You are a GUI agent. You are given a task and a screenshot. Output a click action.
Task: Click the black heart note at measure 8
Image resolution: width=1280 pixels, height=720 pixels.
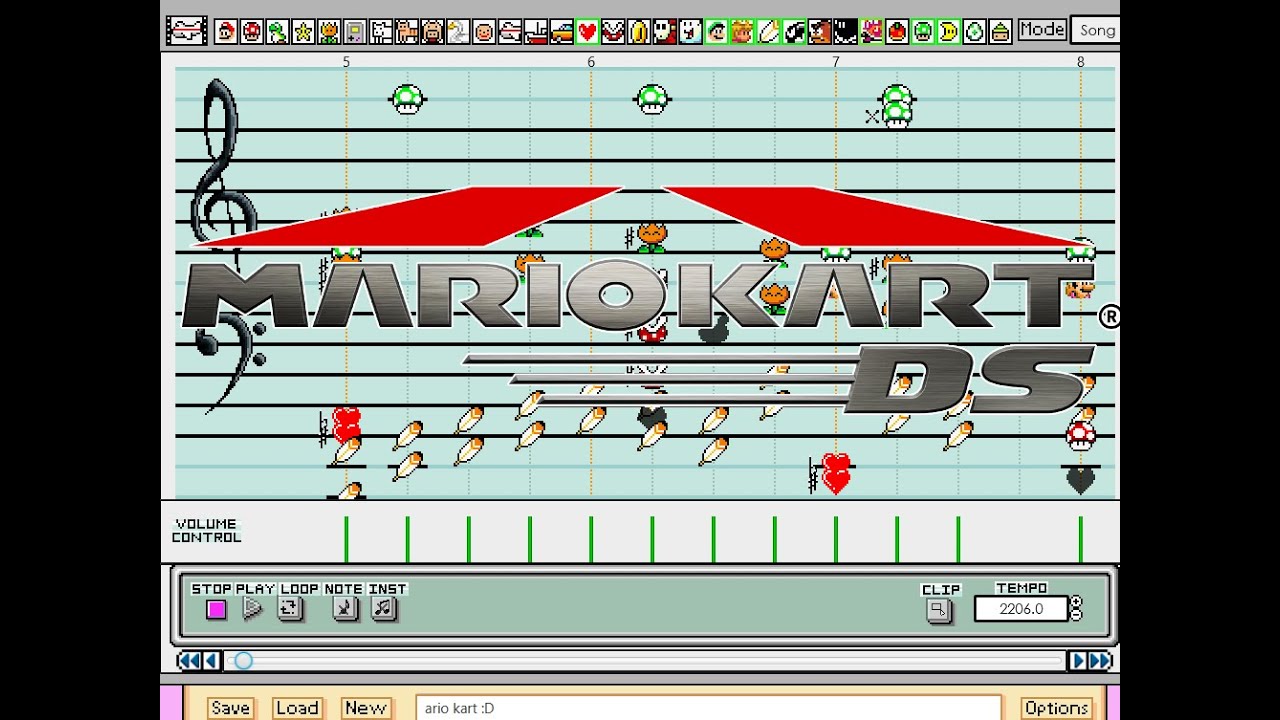click(1080, 479)
